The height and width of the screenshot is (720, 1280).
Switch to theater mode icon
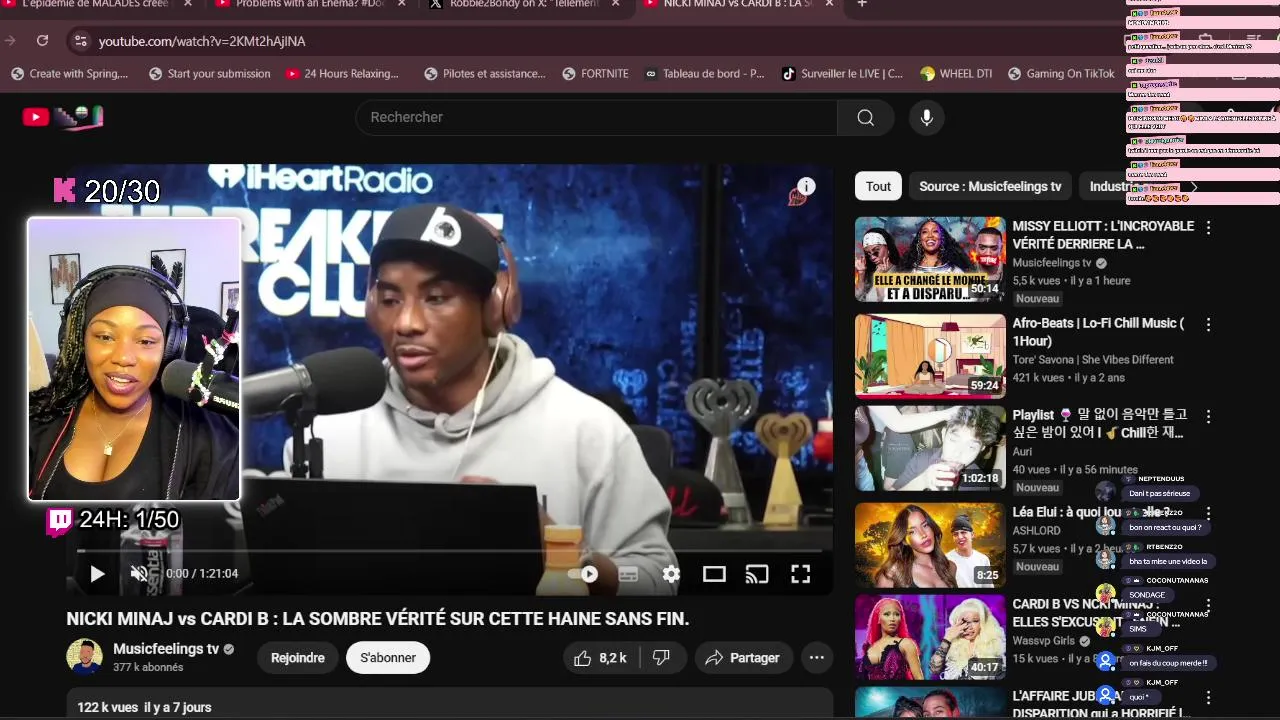pos(714,574)
